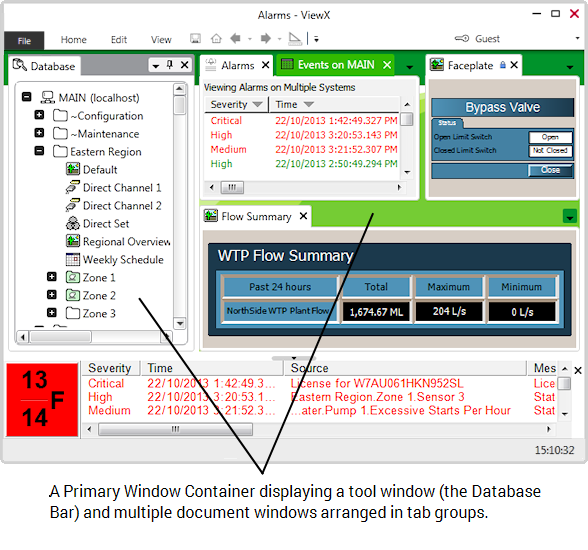Click the Home icon in toolbar
This screenshot has height=550, width=588.
click(x=216, y=39)
